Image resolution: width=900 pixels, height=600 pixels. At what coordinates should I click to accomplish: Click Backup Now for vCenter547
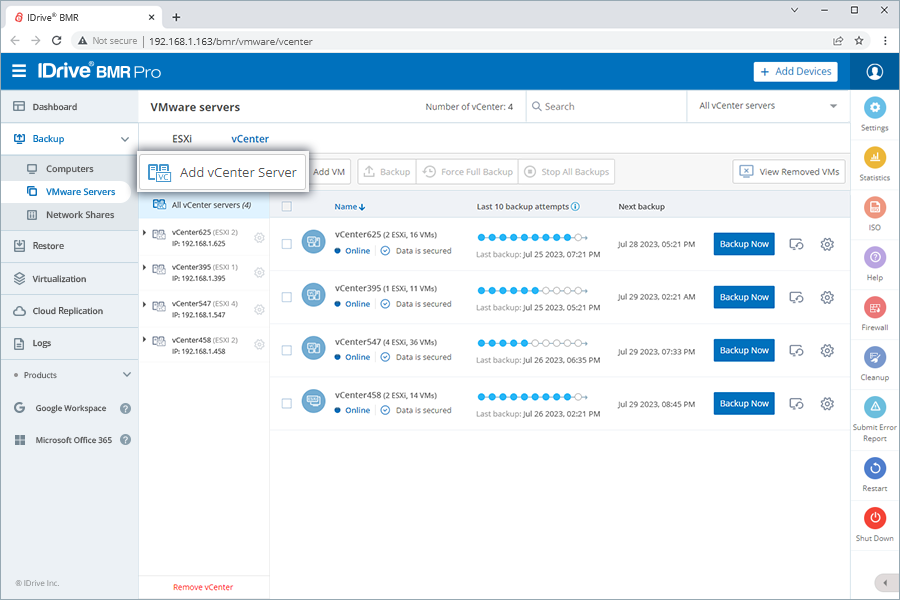pos(744,350)
